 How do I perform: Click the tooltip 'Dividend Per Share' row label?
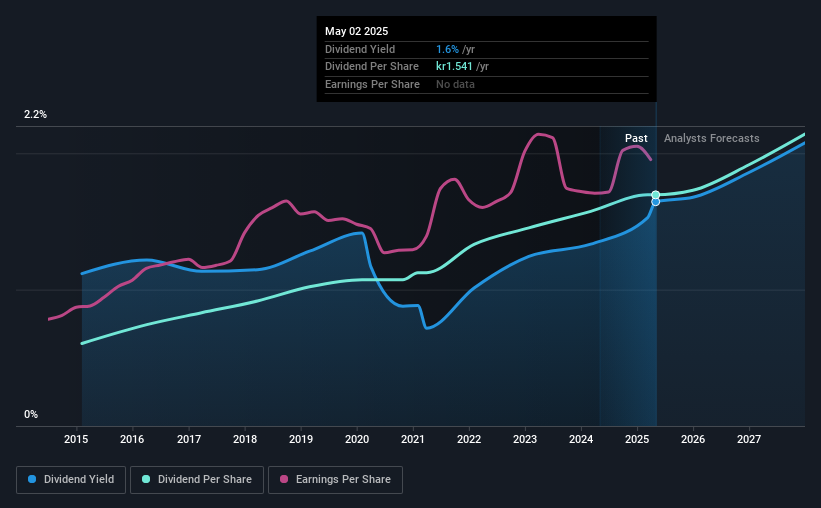coord(372,67)
